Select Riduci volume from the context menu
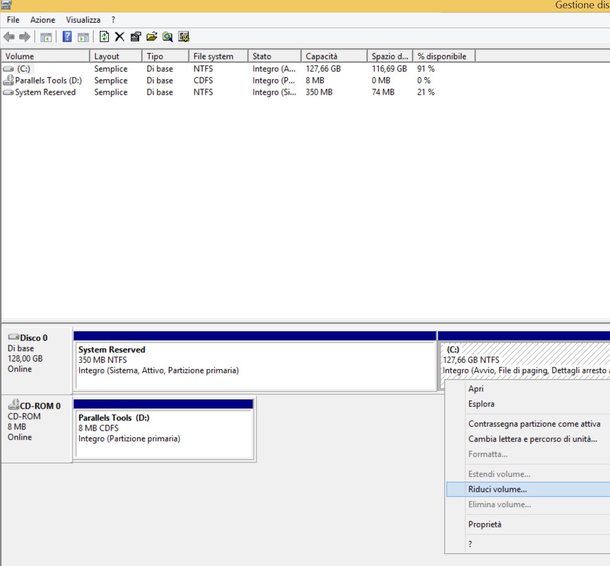The image size is (610, 566). [x=528, y=489]
